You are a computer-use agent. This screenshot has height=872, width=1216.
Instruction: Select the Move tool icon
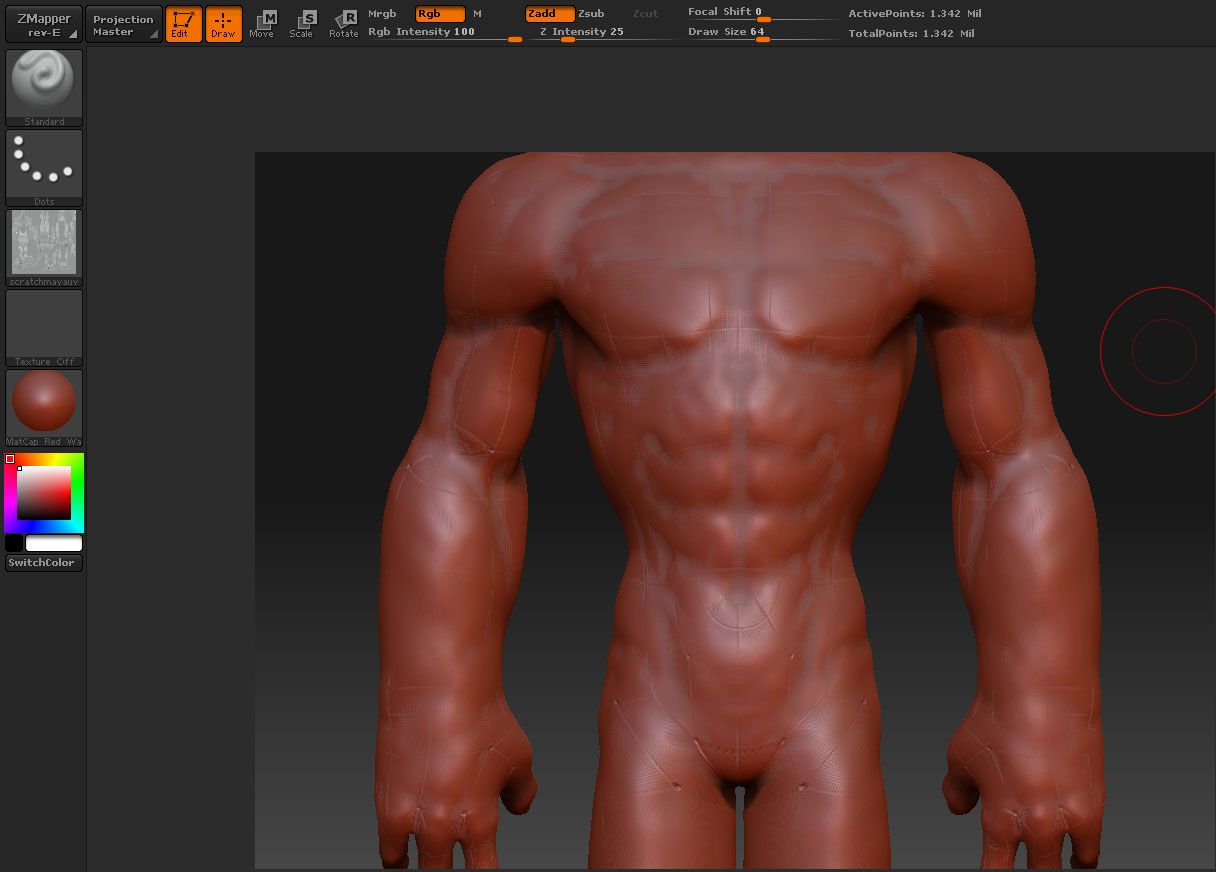[x=262, y=25]
